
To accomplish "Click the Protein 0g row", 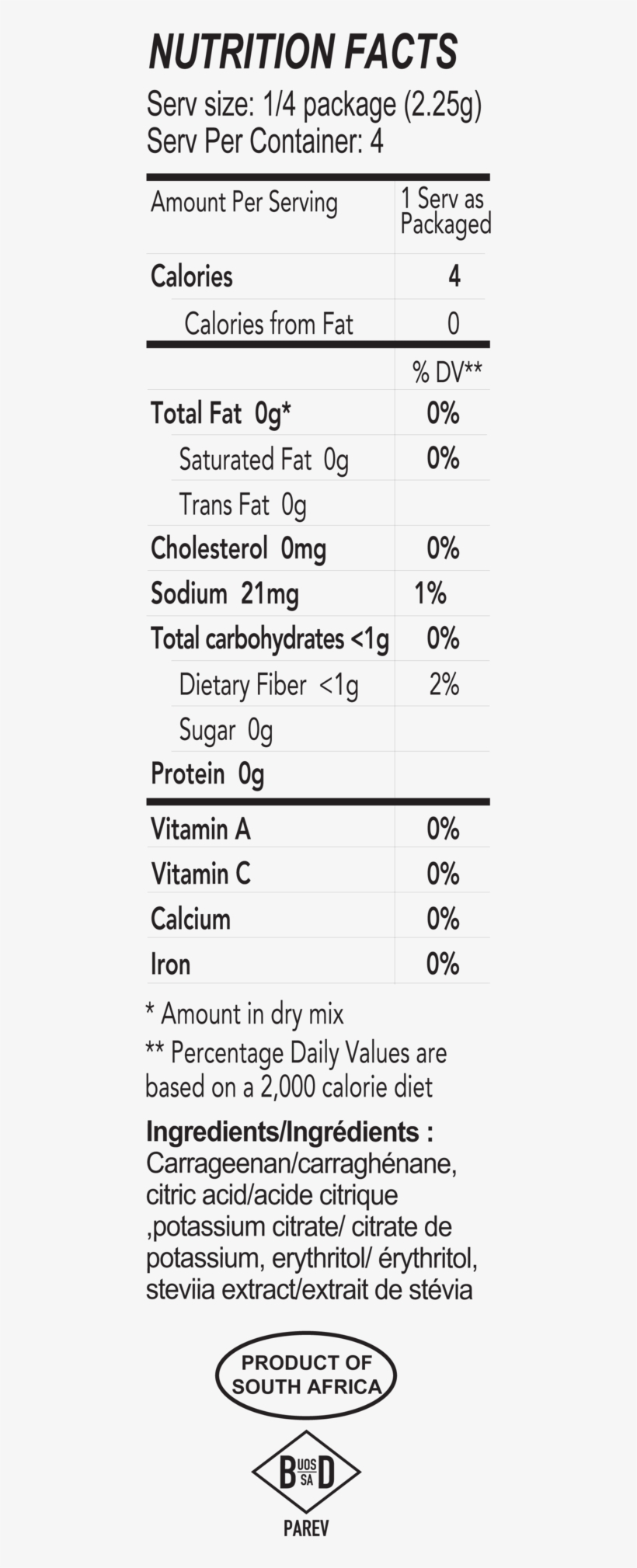I will pyautogui.click(x=207, y=774).
